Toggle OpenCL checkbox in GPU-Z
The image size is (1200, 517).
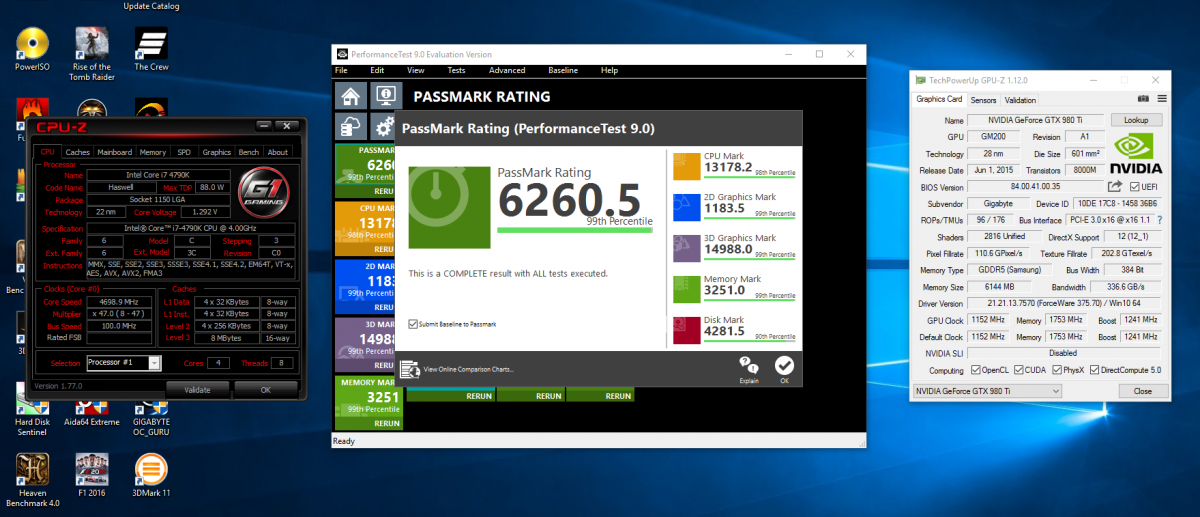[974, 370]
